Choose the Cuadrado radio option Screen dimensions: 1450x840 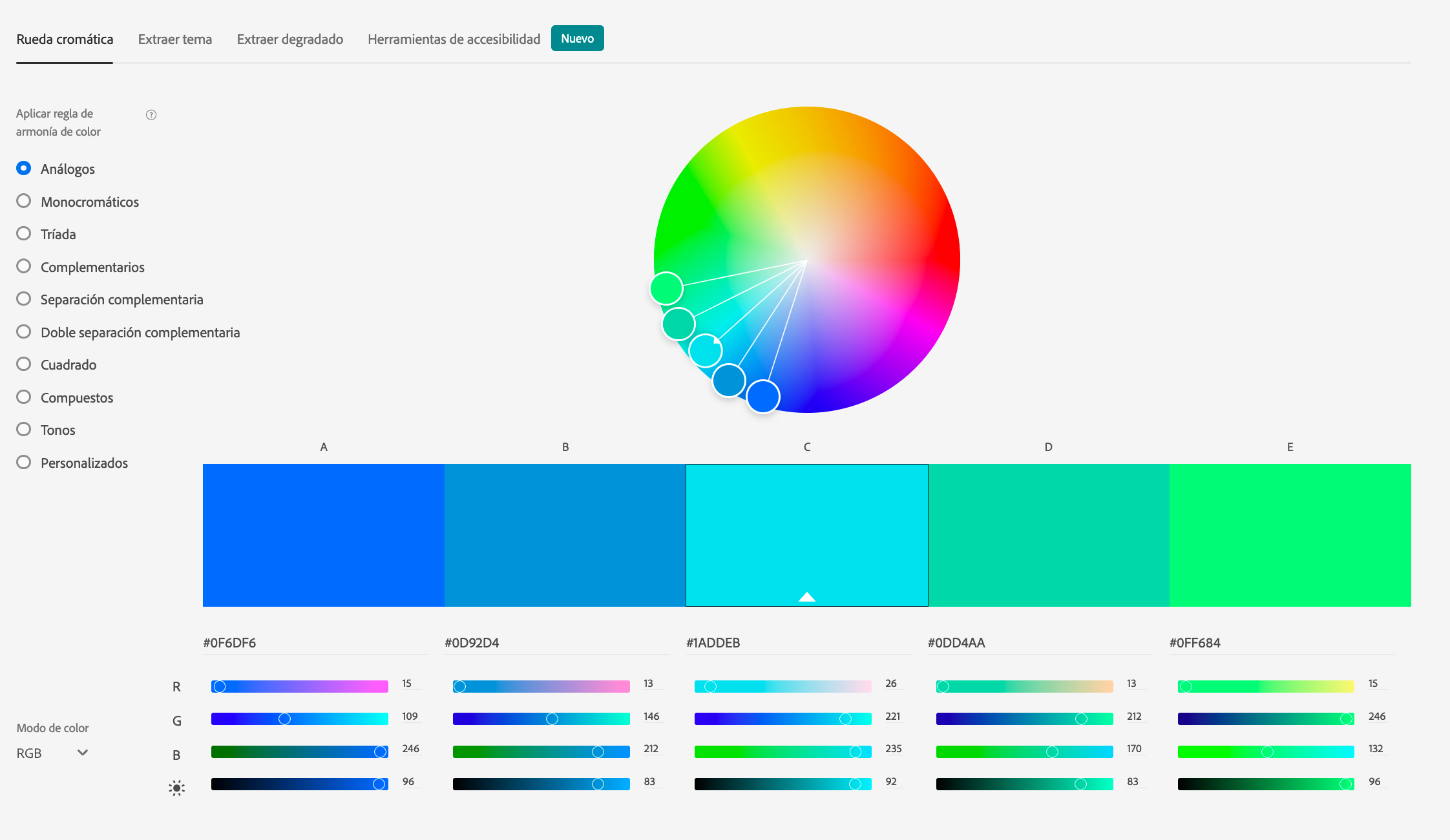pos(56,364)
